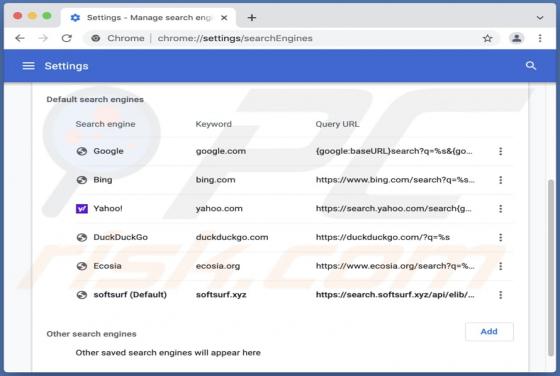
Task: Click the Ecosia search engine name
Action: [x=107, y=266]
